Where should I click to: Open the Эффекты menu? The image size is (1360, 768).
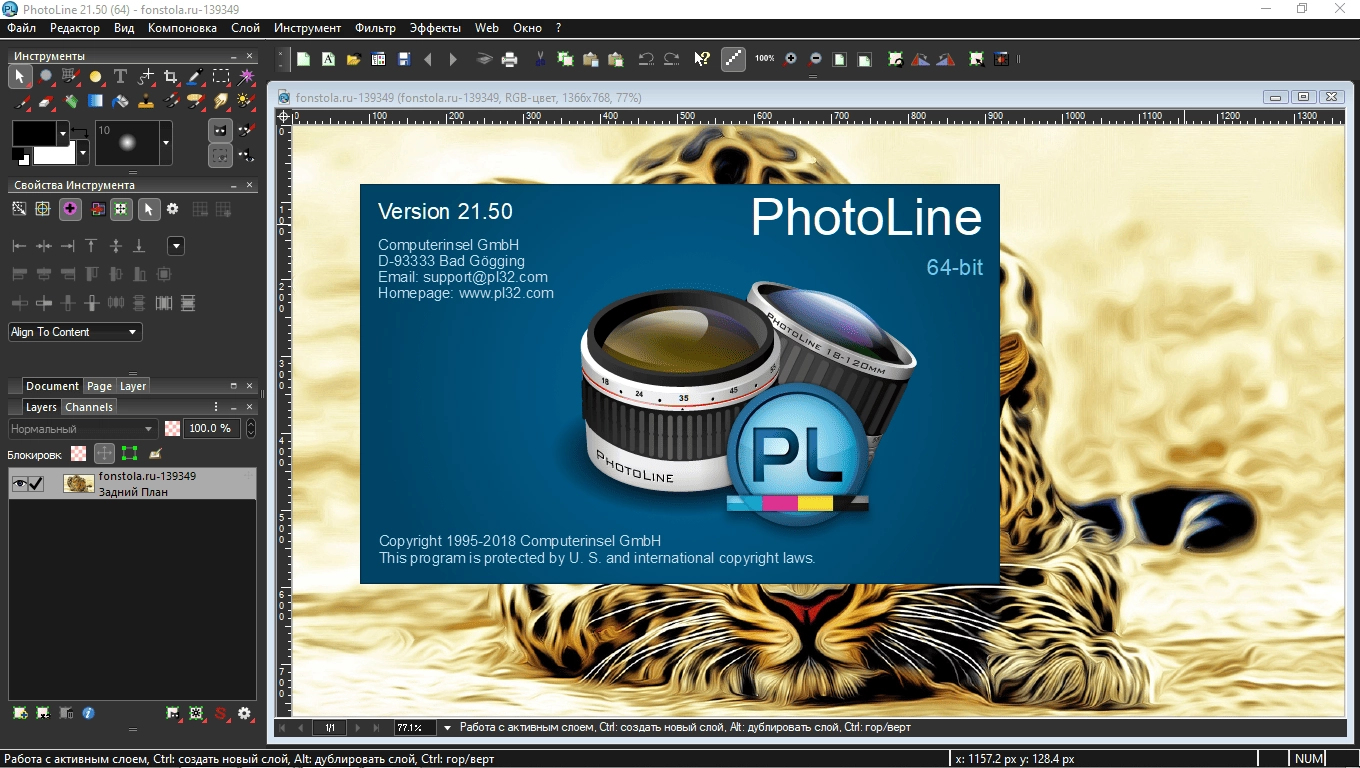435,28
